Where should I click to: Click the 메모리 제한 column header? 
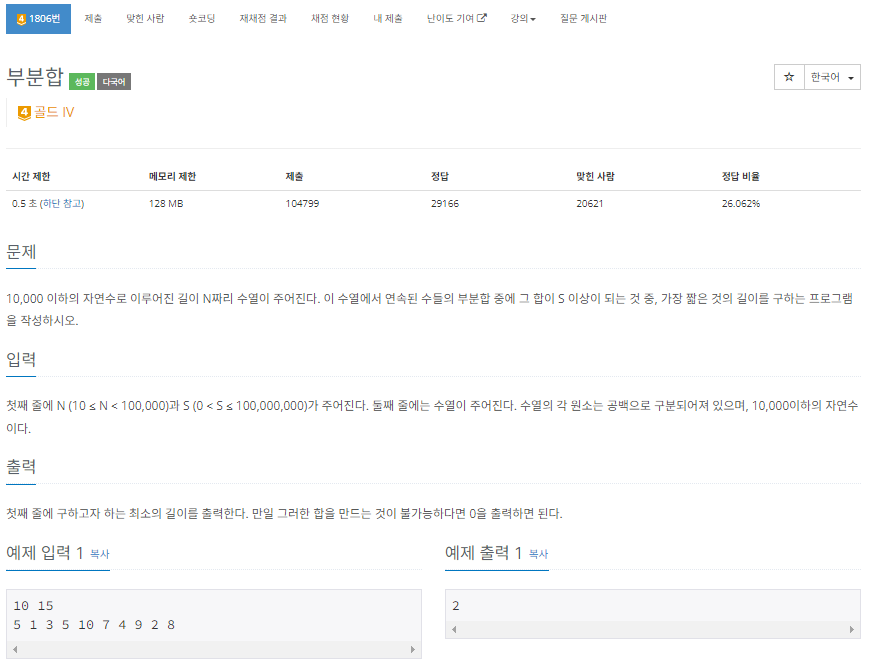tap(173, 176)
